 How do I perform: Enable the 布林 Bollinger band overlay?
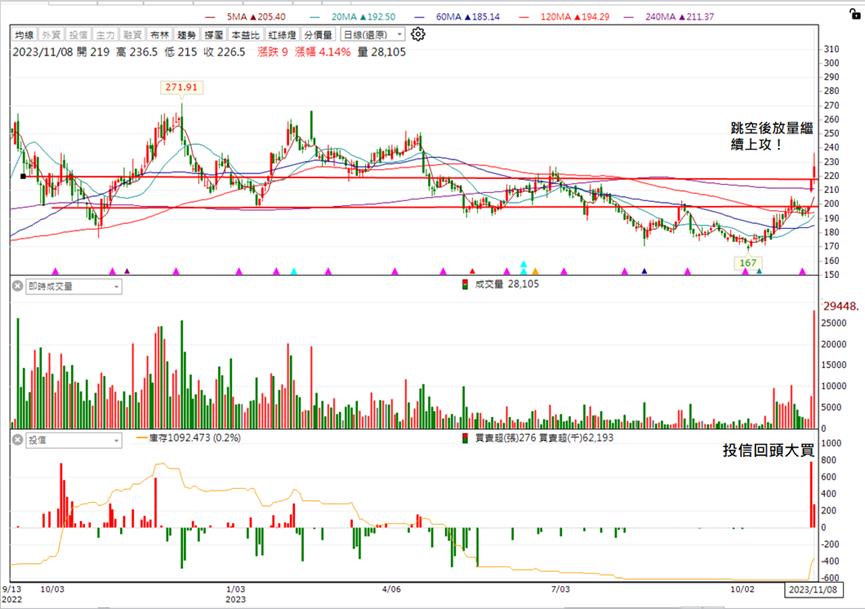(159, 35)
